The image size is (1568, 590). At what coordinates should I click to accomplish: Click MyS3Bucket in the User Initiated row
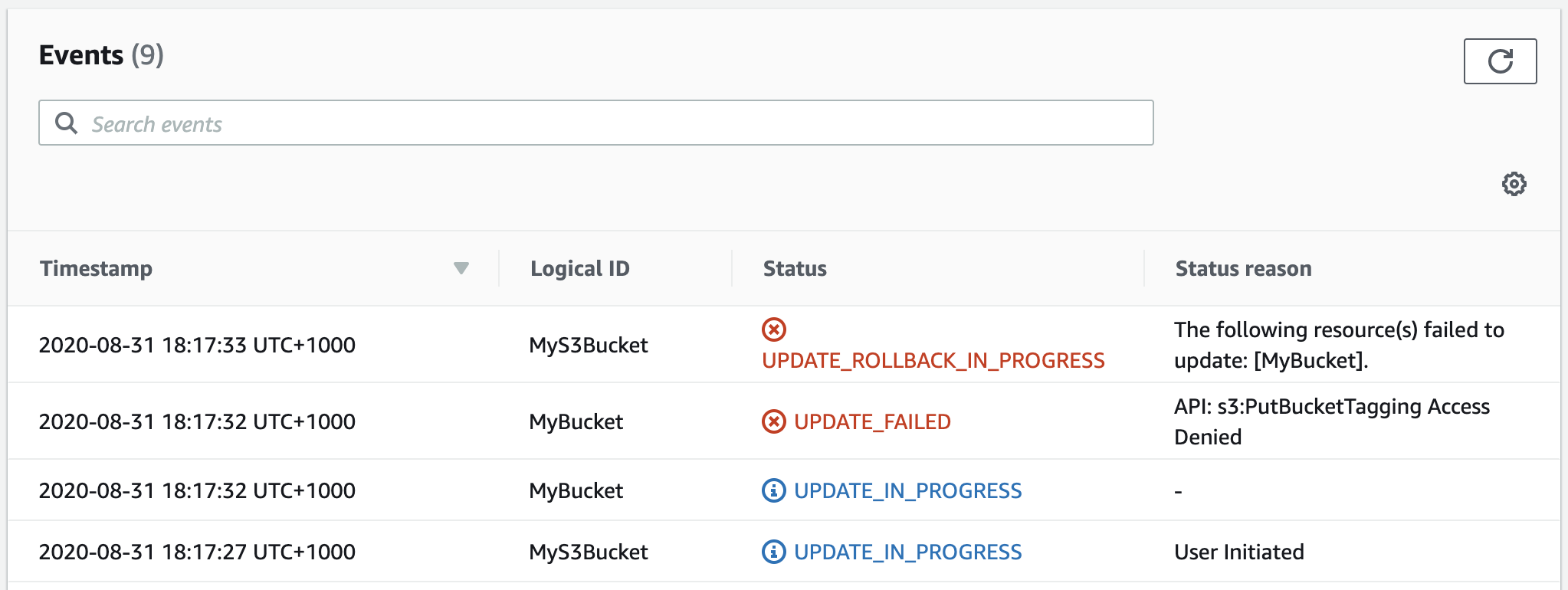(x=589, y=552)
